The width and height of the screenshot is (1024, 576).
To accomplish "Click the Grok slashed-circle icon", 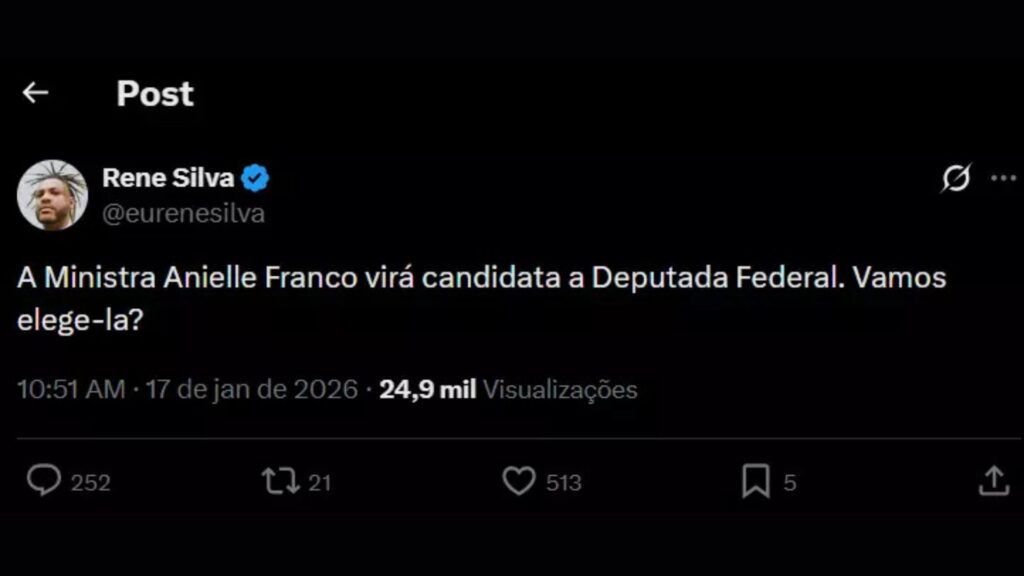I will [956, 179].
